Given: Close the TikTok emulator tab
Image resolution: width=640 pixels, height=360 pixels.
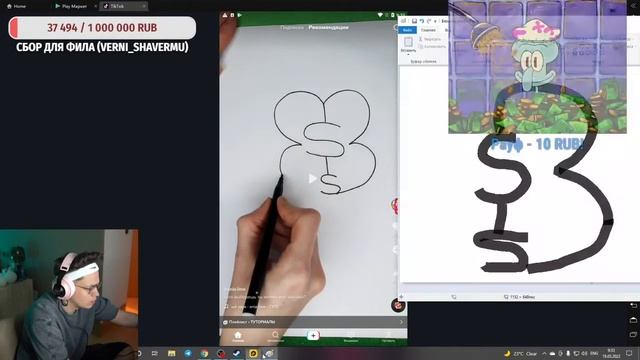Looking at the screenshot, I should point(144,6).
